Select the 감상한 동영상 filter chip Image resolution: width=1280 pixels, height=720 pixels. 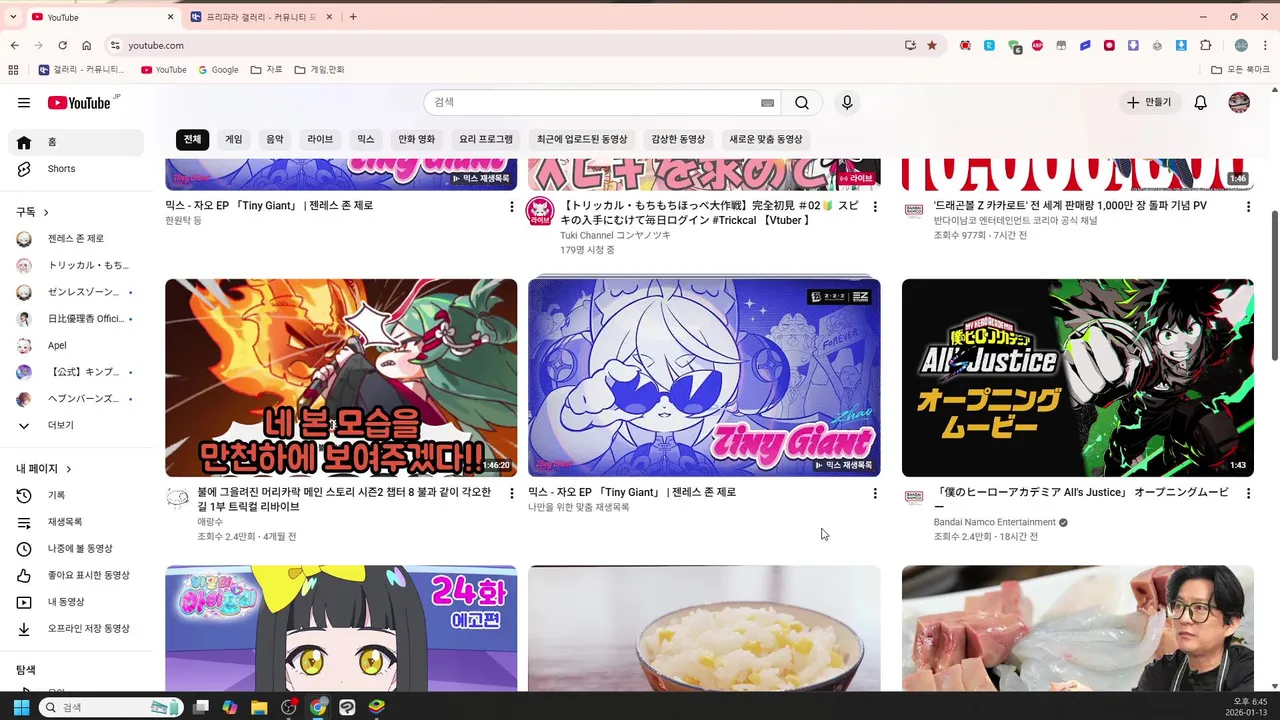(678, 139)
